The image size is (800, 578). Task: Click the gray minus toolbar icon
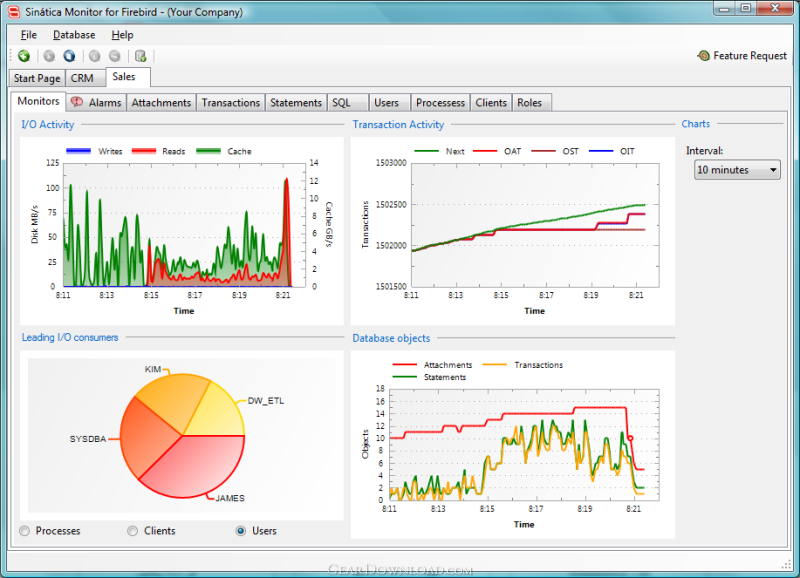tap(115, 56)
